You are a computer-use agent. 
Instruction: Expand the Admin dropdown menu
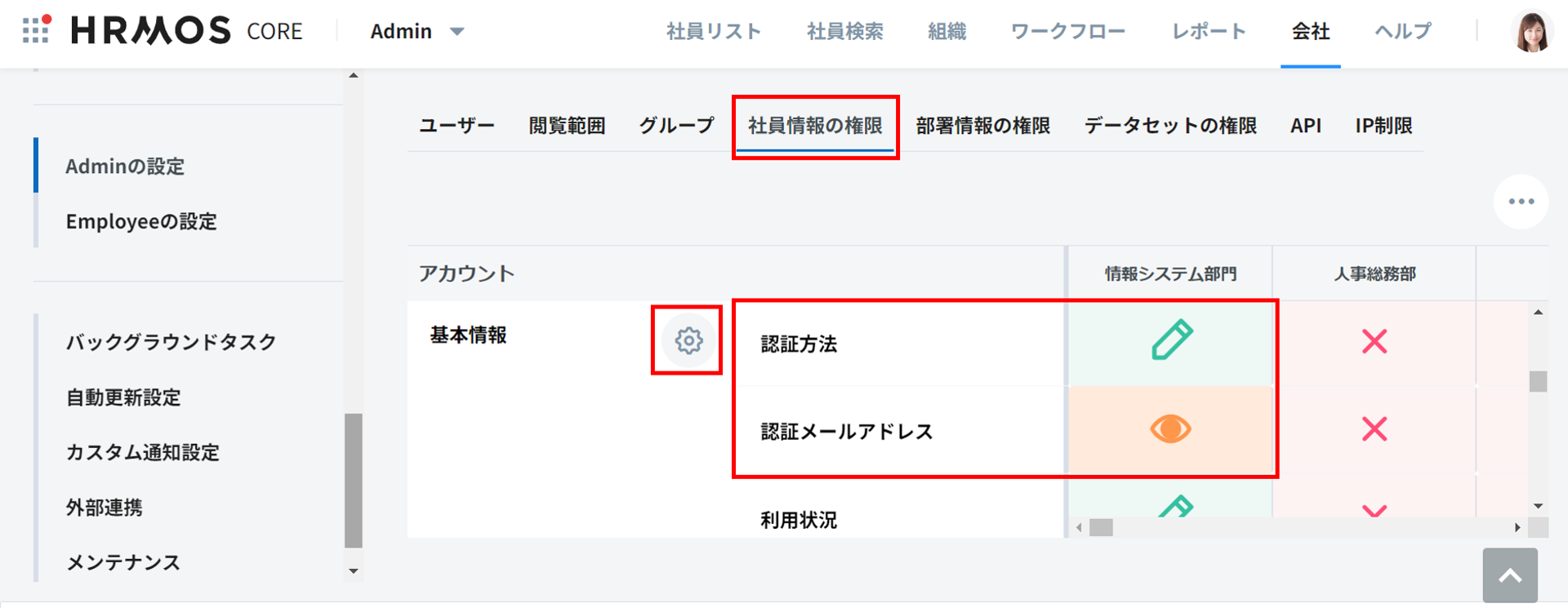point(417,31)
